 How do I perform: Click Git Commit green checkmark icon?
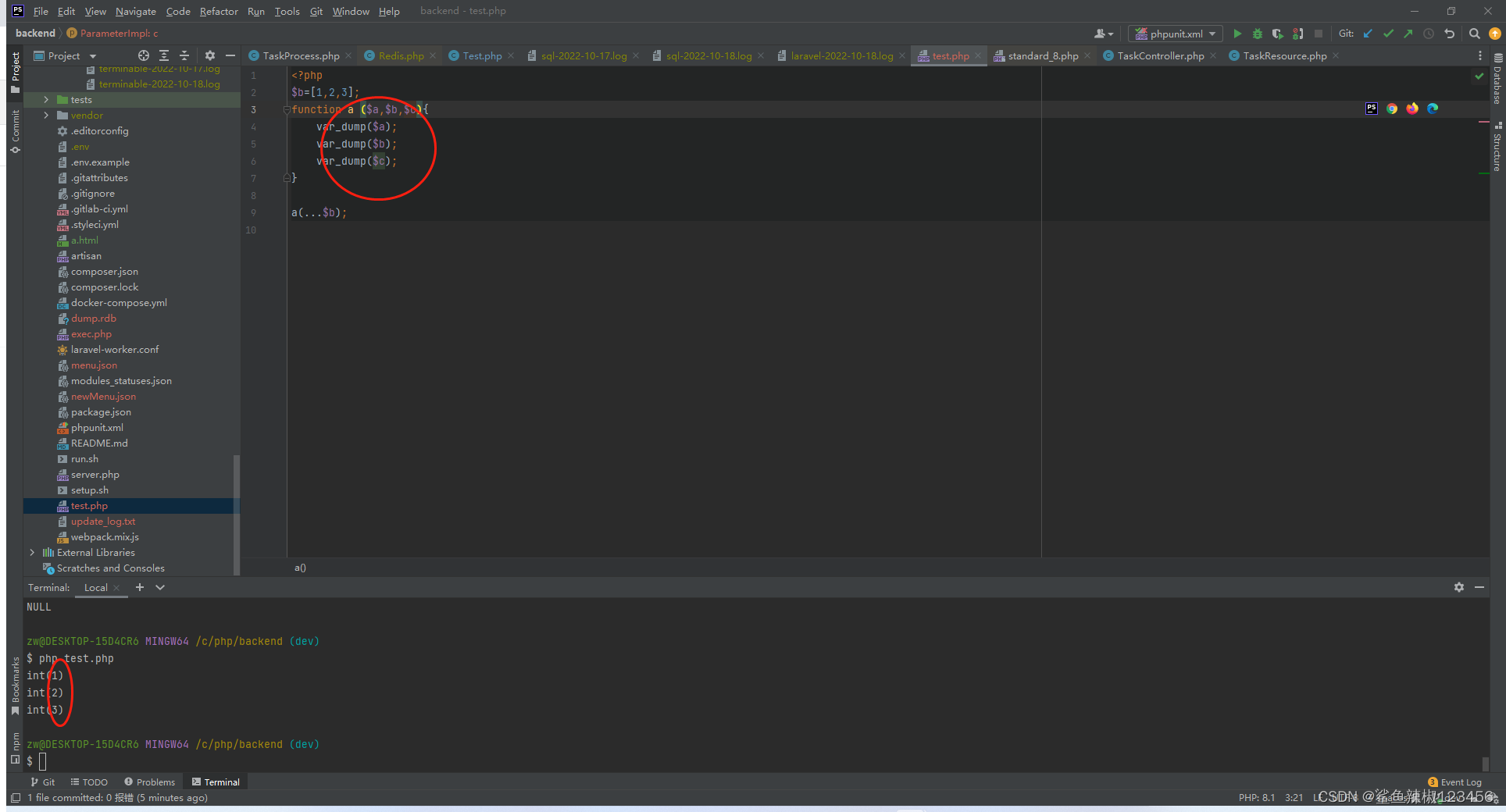[x=1388, y=34]
